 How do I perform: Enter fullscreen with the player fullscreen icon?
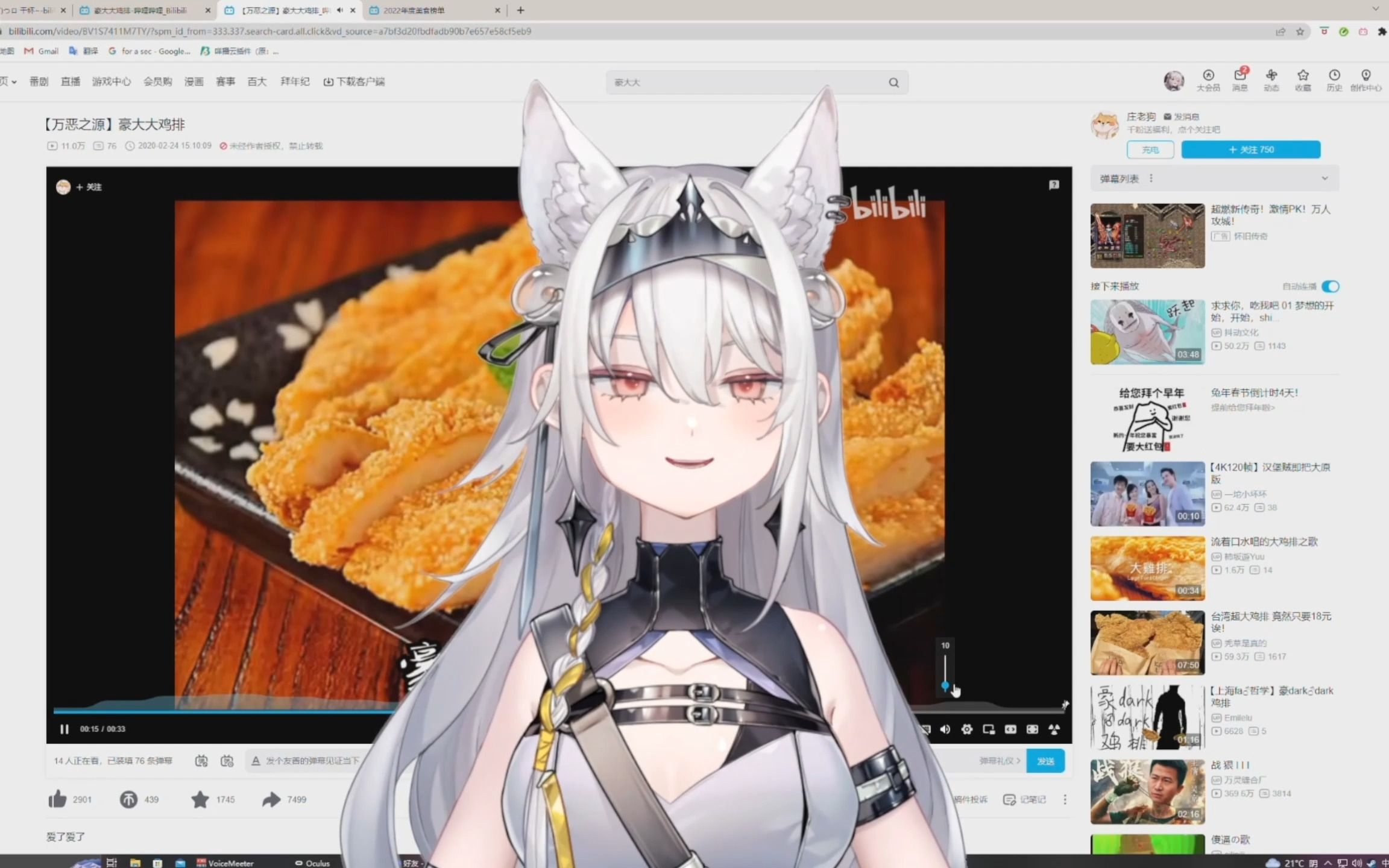point(1032,729)
